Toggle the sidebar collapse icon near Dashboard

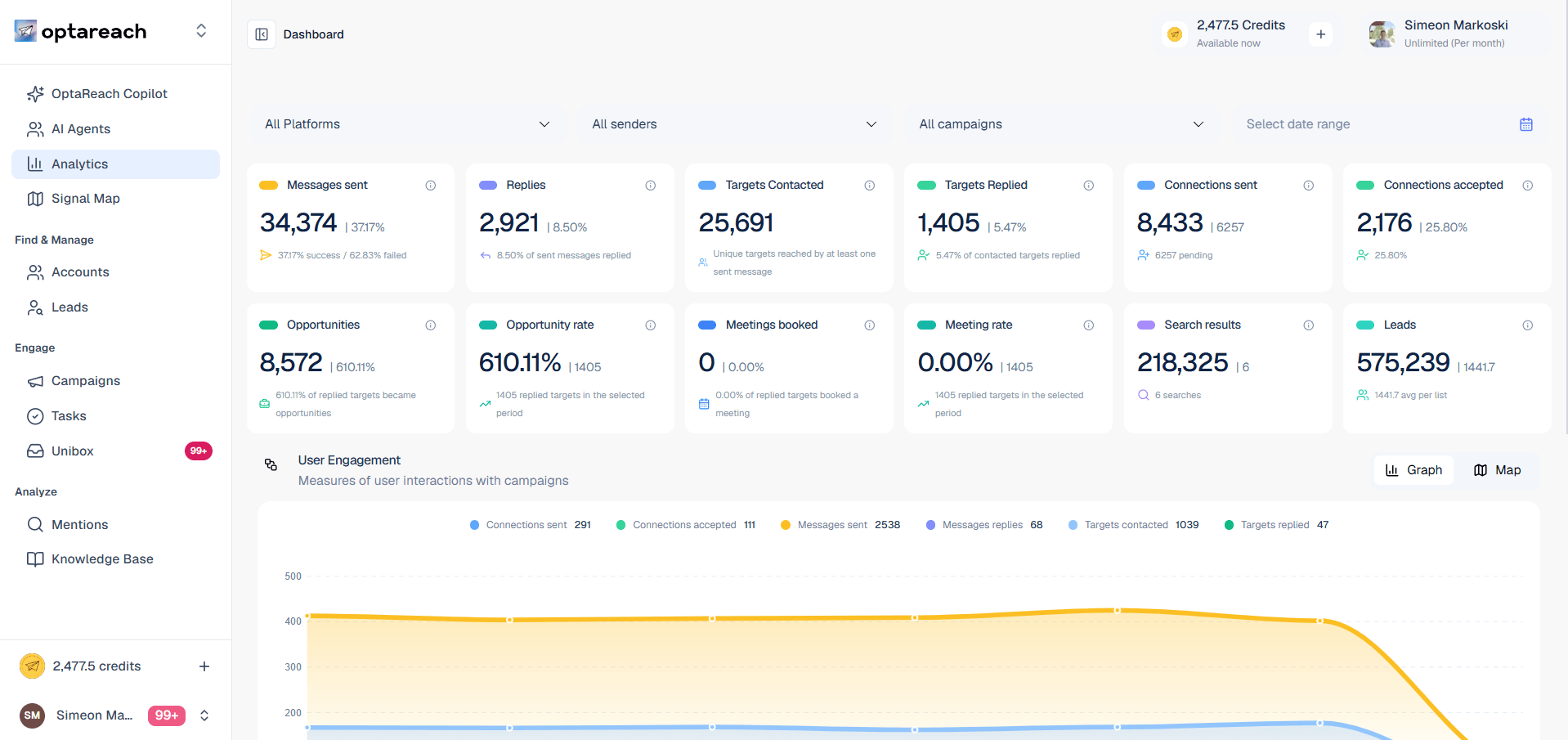point(262,34)
